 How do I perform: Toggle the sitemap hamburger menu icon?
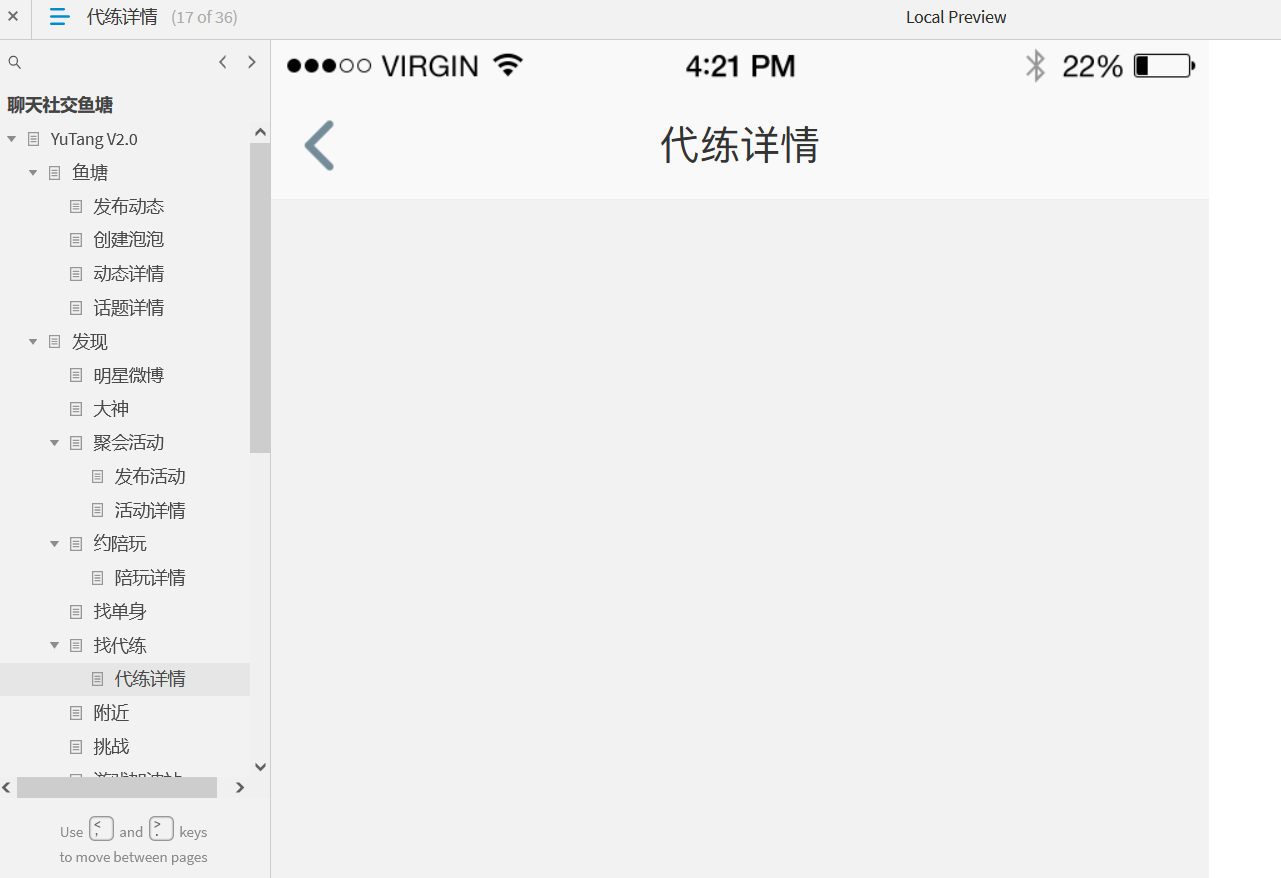coord(60,17)
